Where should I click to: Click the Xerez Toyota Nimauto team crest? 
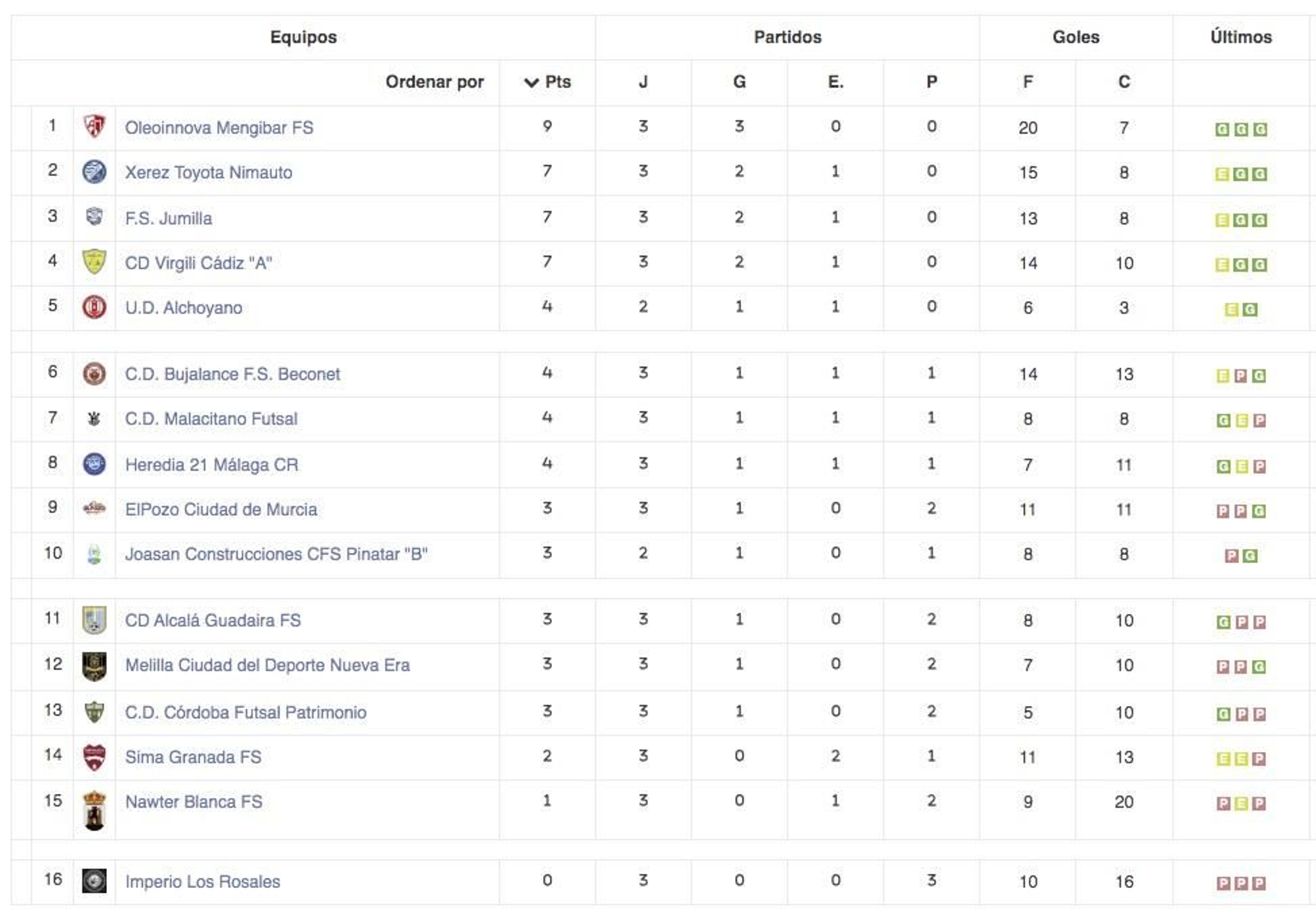(95, 172)
